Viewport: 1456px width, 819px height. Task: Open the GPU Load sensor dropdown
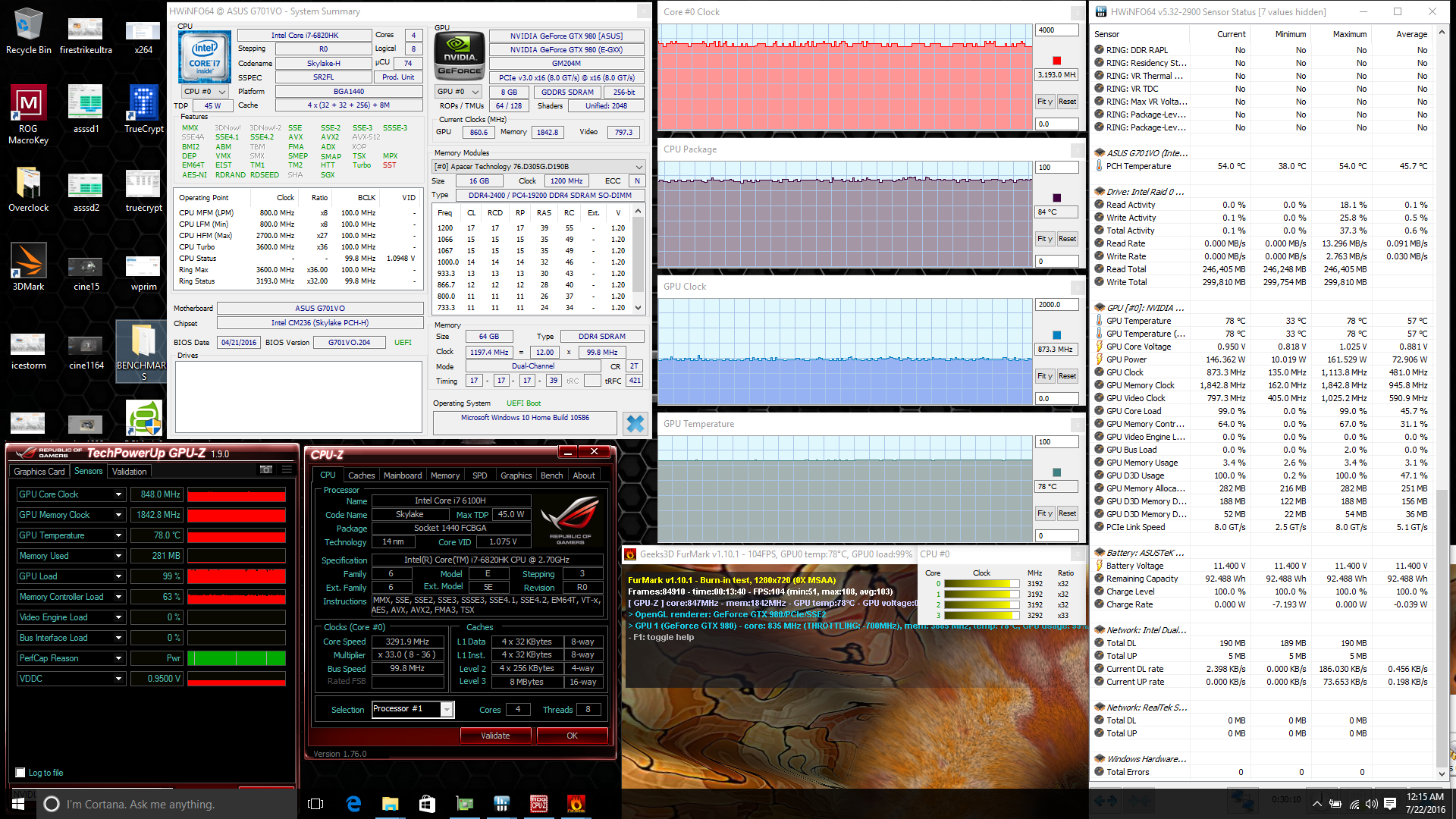click(x=118, y=576)
